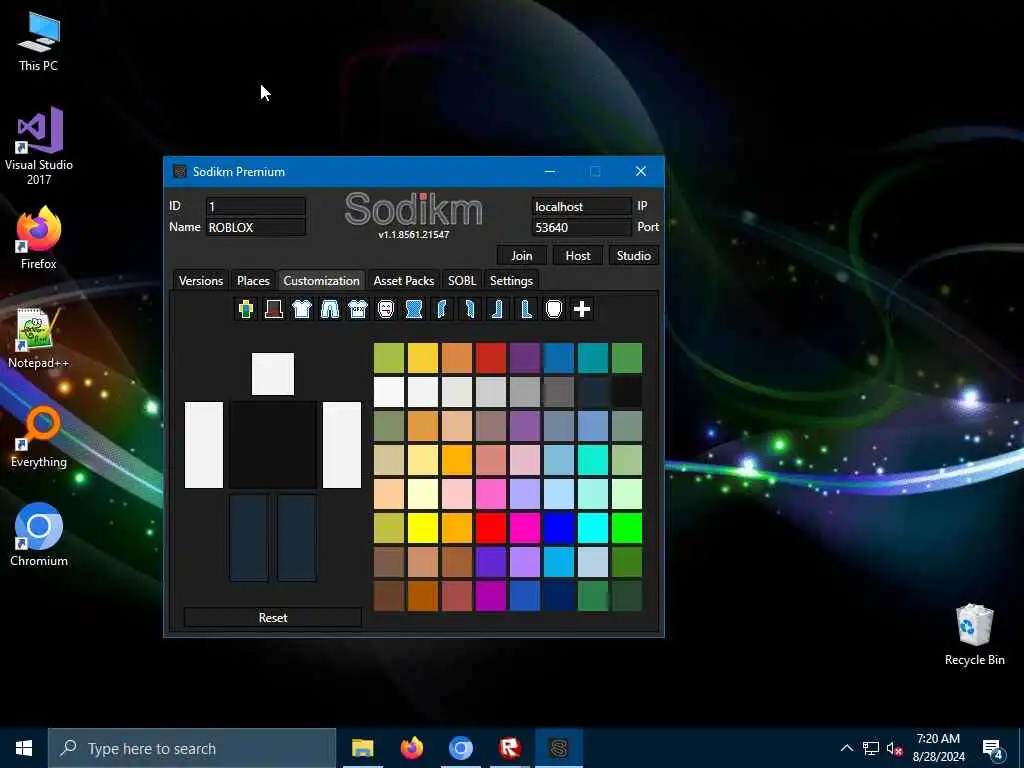Click the ID input field
This screenshot has height=768, width=1024.
tap(255, 206)
